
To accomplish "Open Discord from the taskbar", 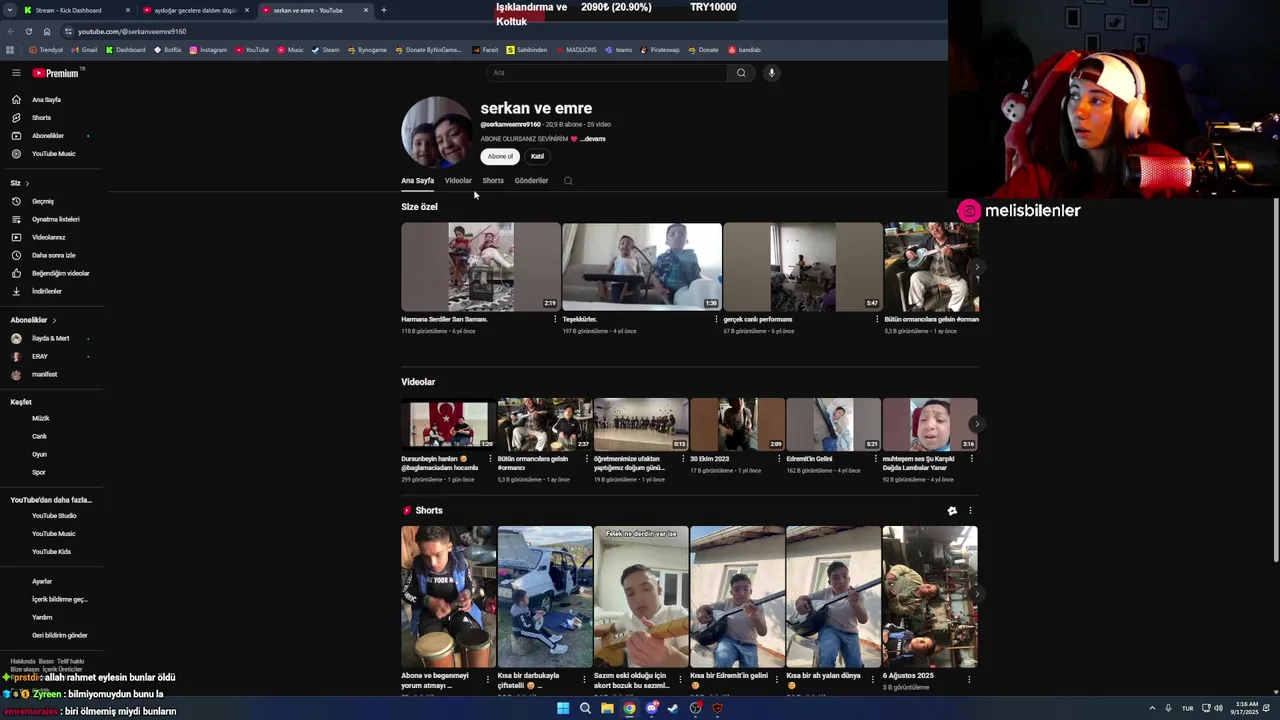I will tap(651, 708).
